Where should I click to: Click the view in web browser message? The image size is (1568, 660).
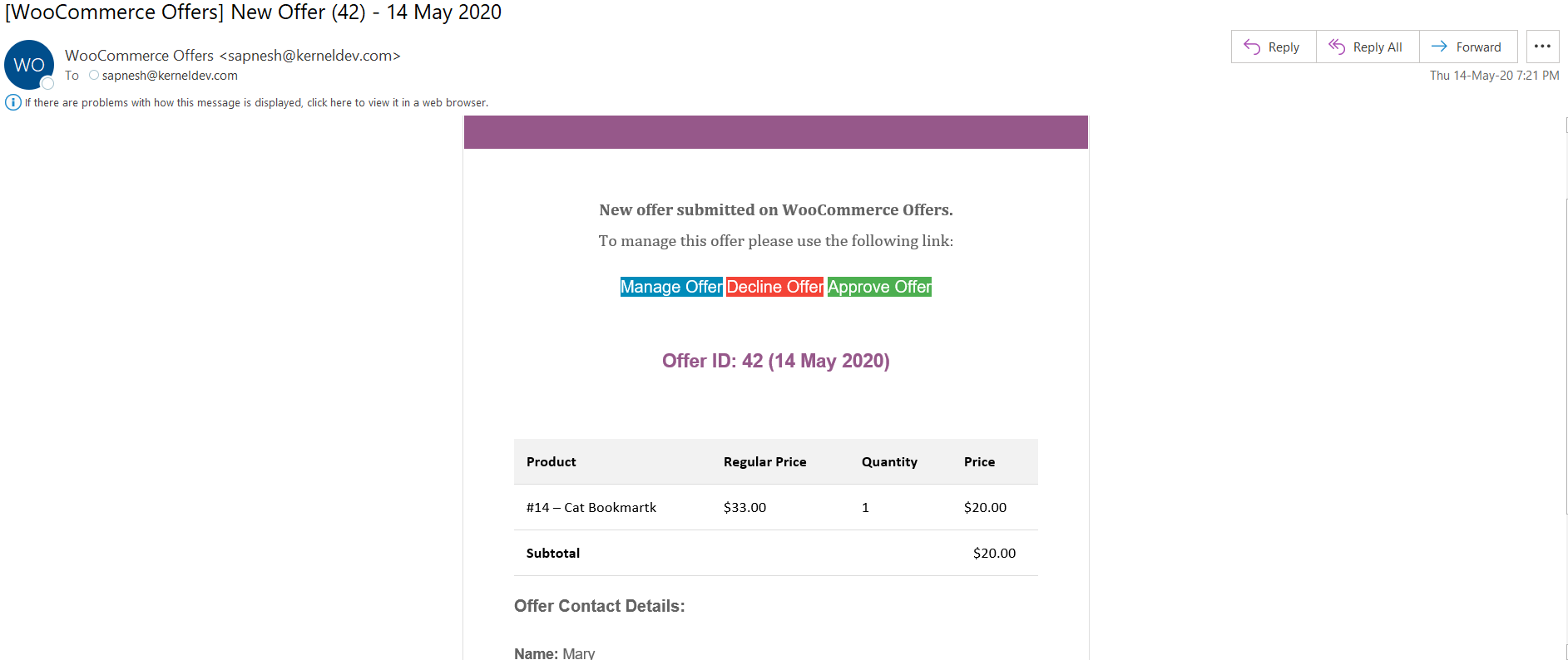tap(256, 102)
